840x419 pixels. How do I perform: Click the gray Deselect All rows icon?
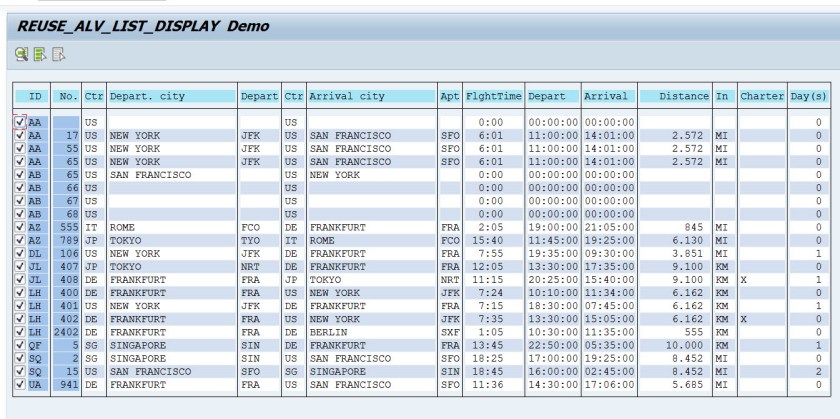coord(58,54)
